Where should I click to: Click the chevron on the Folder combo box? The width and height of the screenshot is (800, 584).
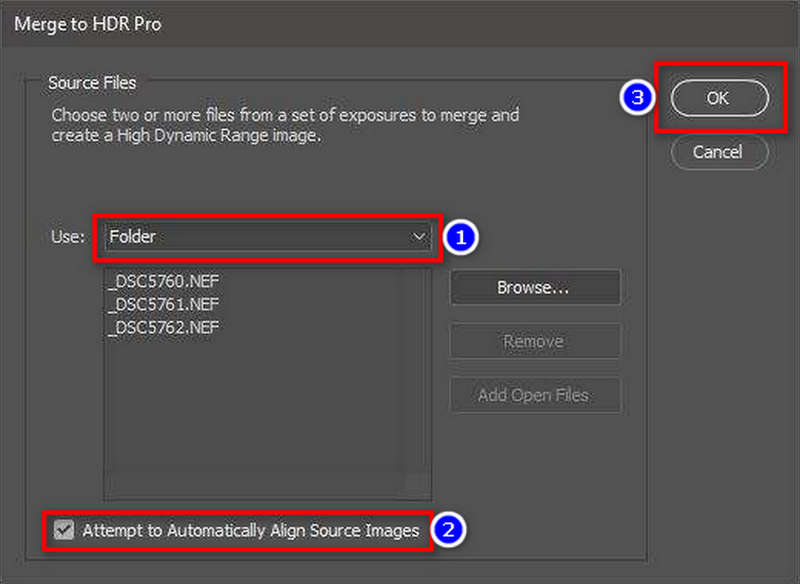pyautogui.click(x=419, y=236)
